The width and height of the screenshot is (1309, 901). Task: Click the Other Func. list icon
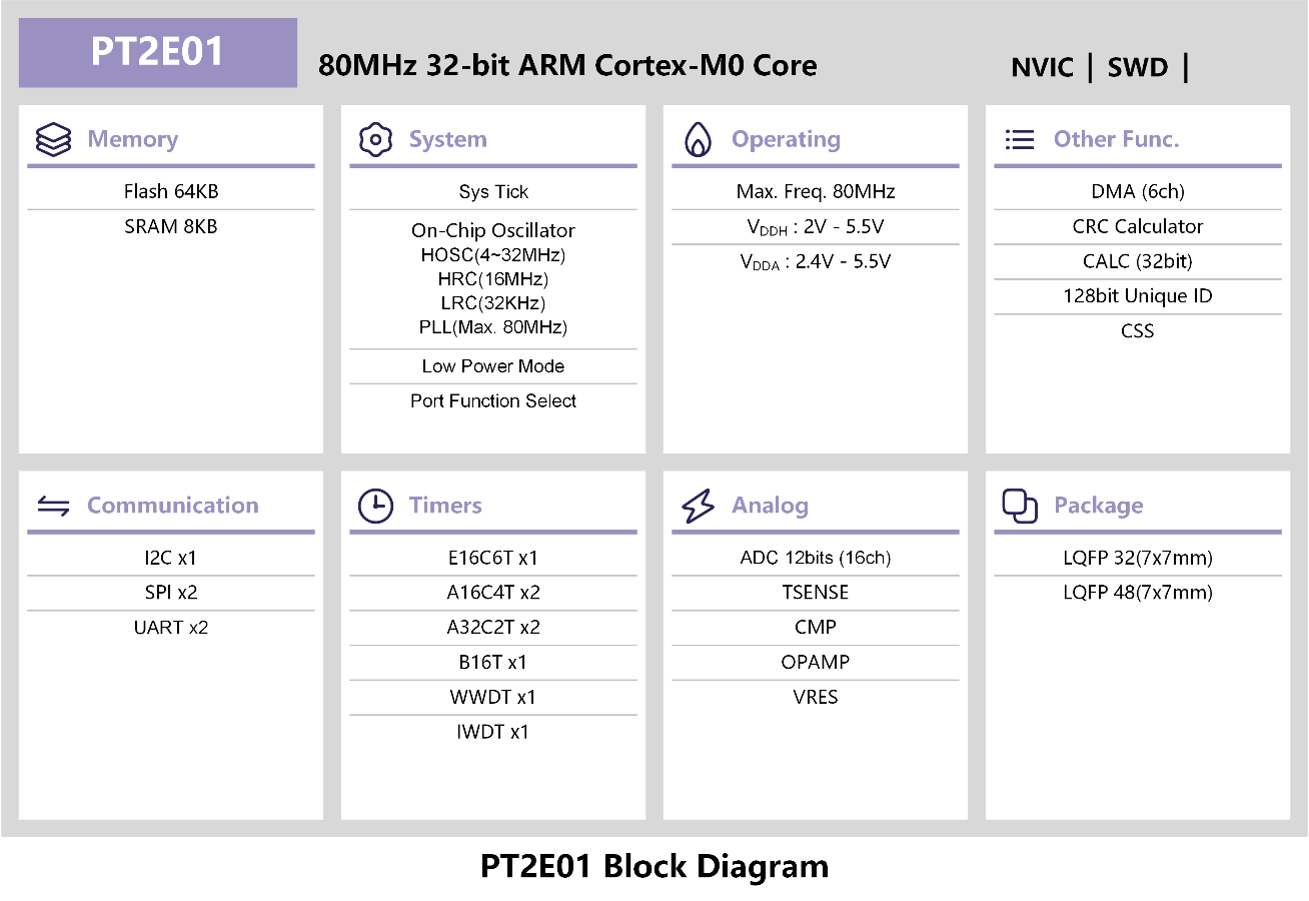point(1019,140)
